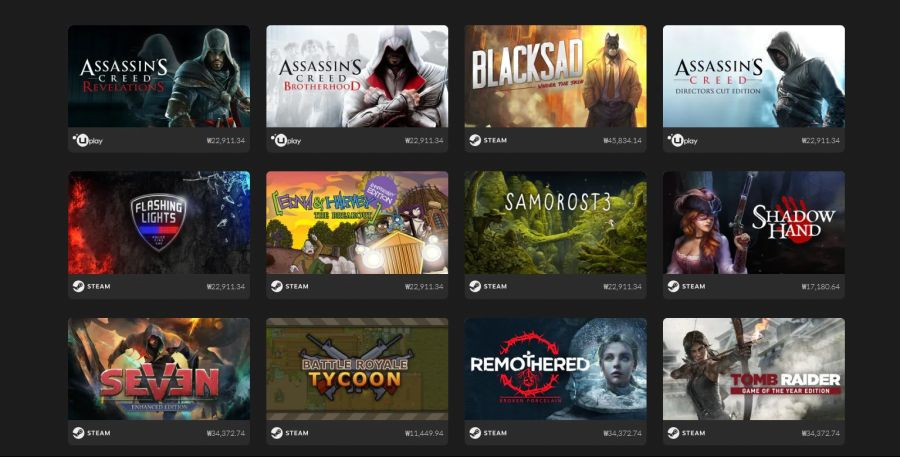Image resolution: width=900 pixels, height=457 pixels.
Task: Open Remothered Broken Porcelain thumbnail
Action: (556, 369)
